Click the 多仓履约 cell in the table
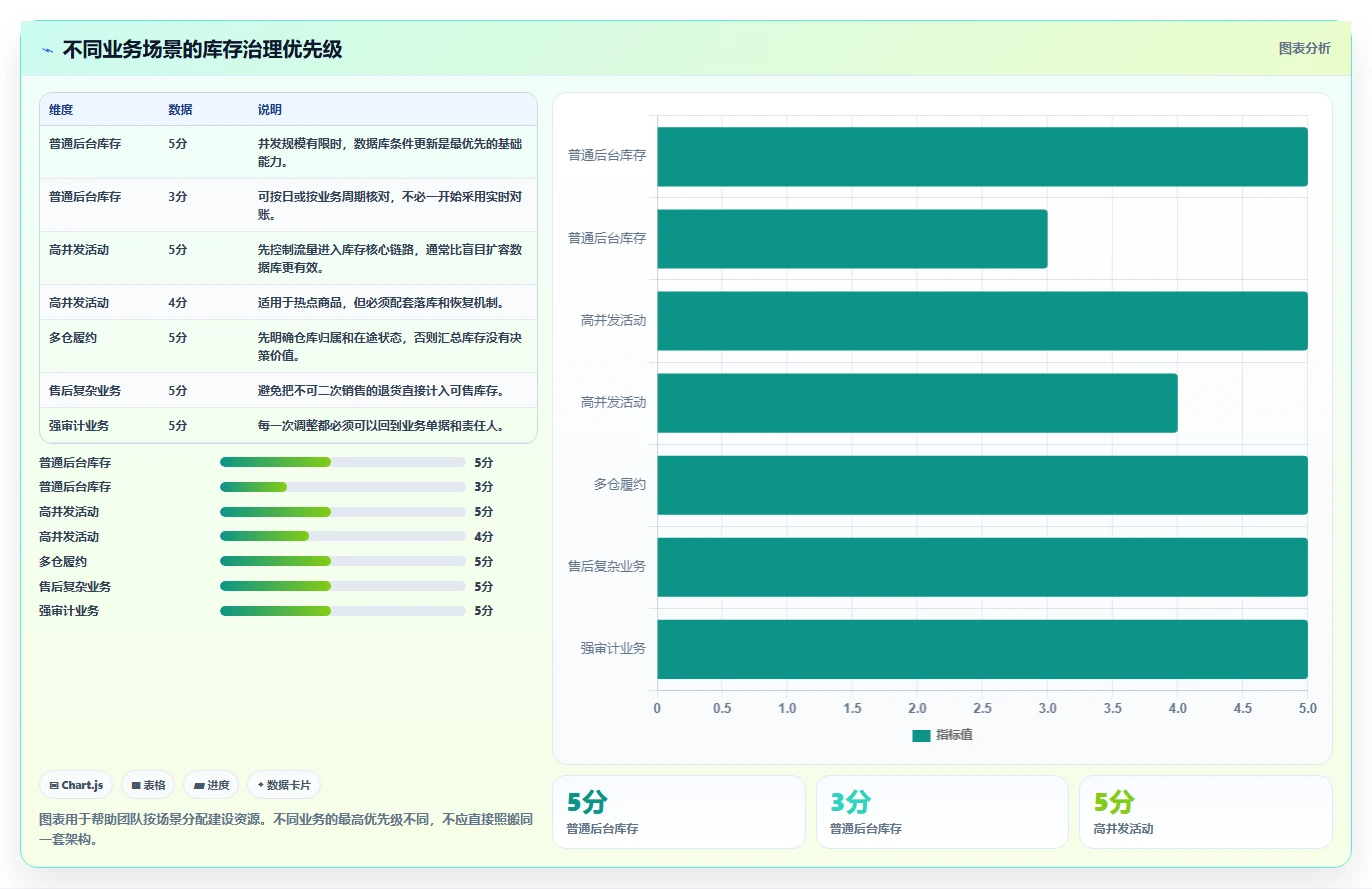 point(73,338)
